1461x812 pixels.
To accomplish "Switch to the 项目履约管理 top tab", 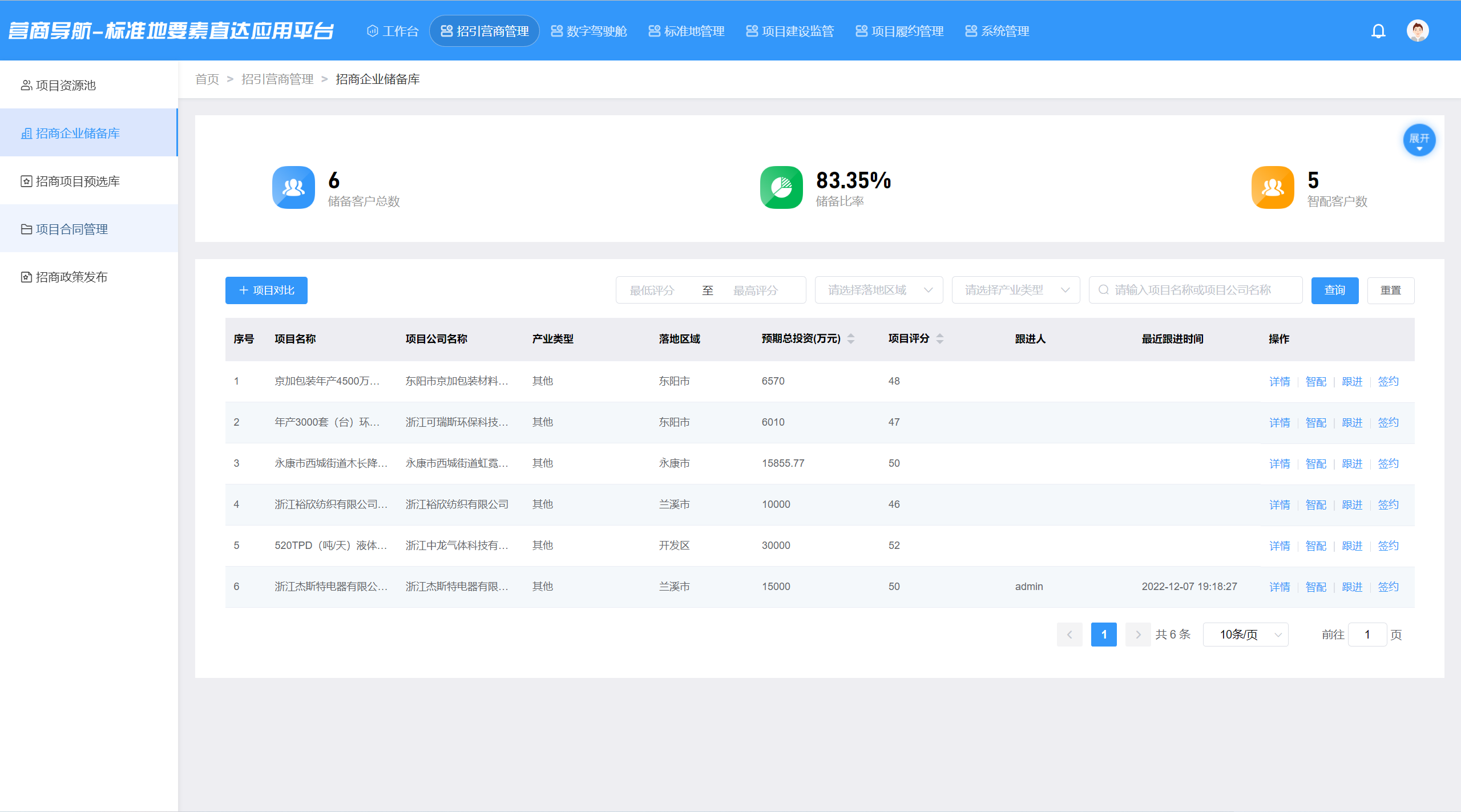I will tap(899, 31).
